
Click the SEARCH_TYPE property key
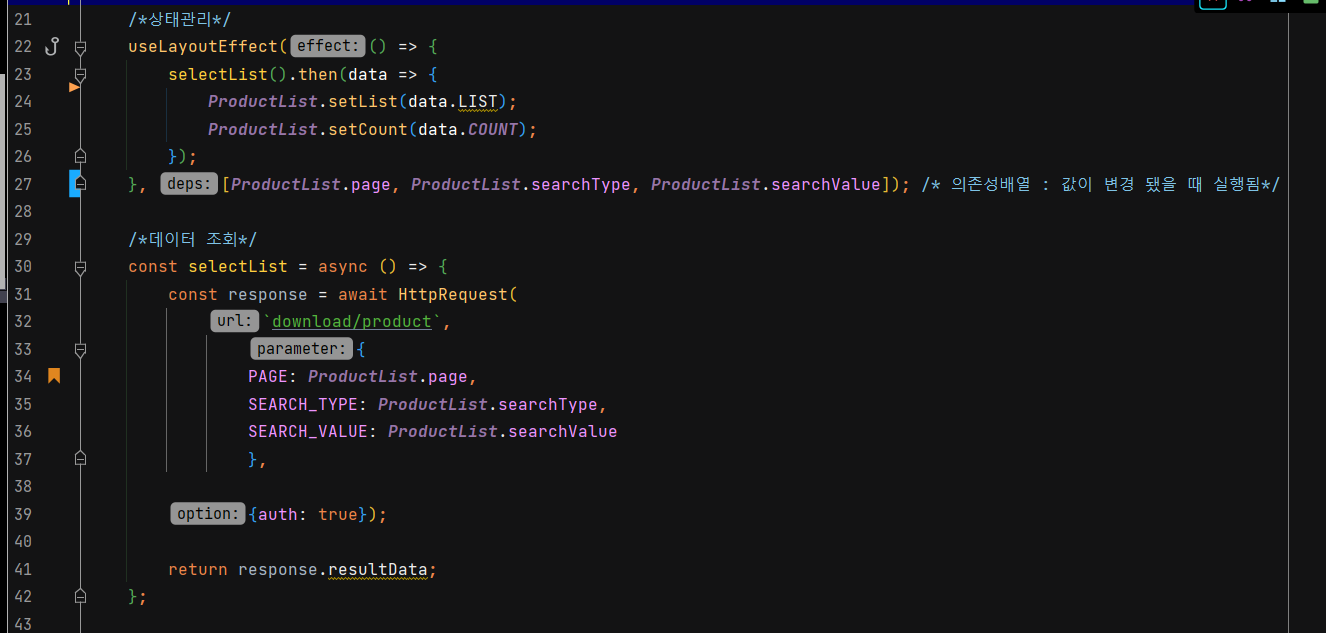303,404
